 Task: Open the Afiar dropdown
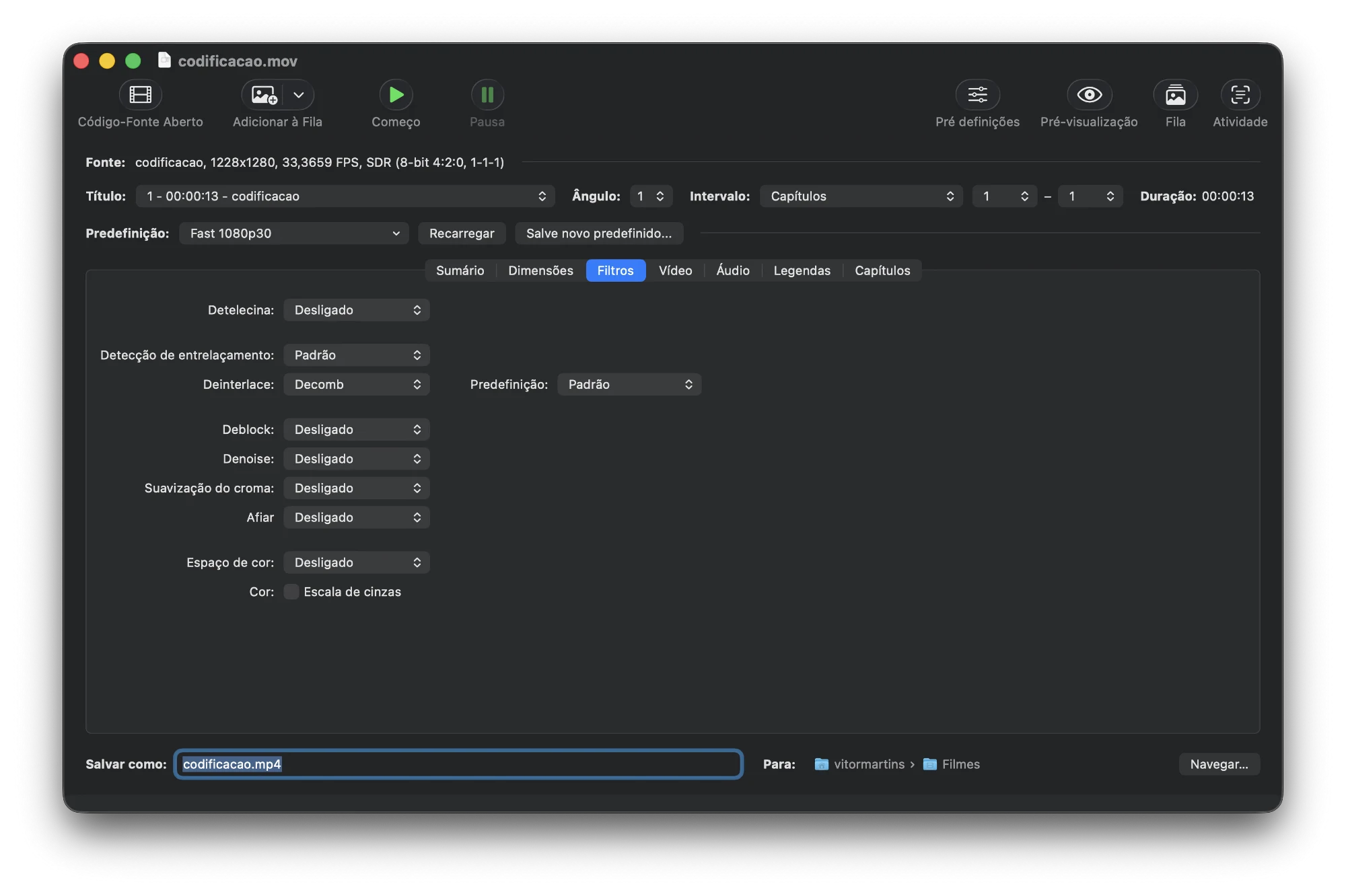tap(357, 517)
